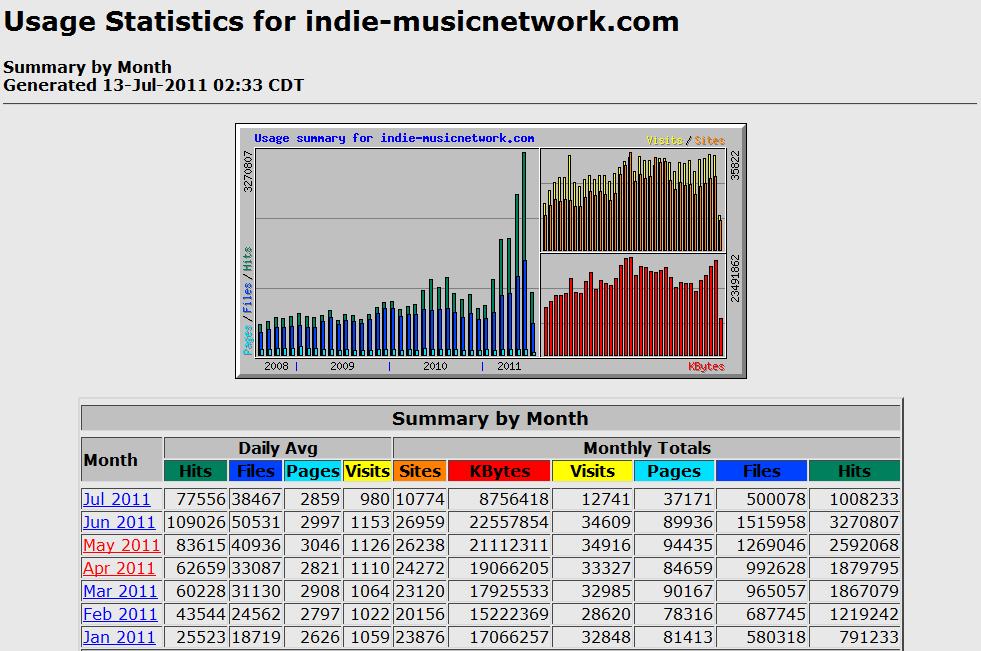Image resolution: width=981 pixels, height=651 pixels.
Task: Click total hits value 3270807
Action: [864, 522]
